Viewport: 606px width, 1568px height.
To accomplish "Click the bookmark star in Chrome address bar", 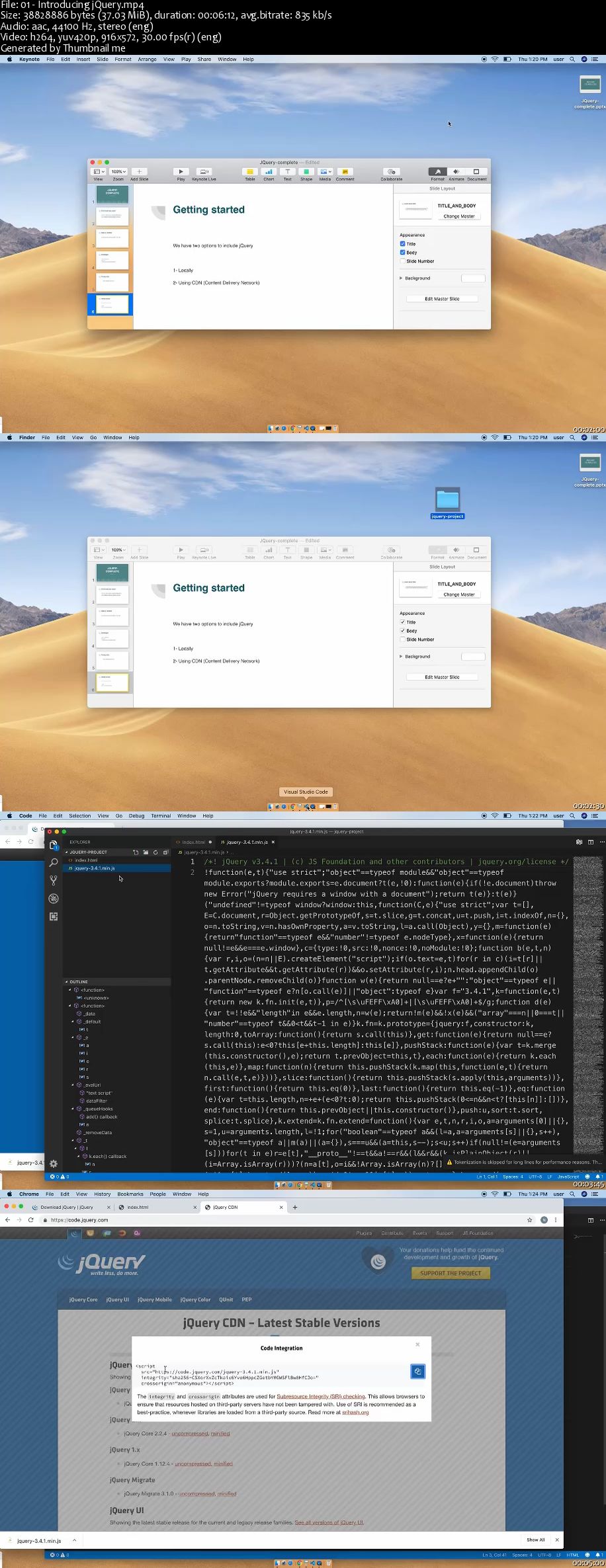I will 529,1219.
